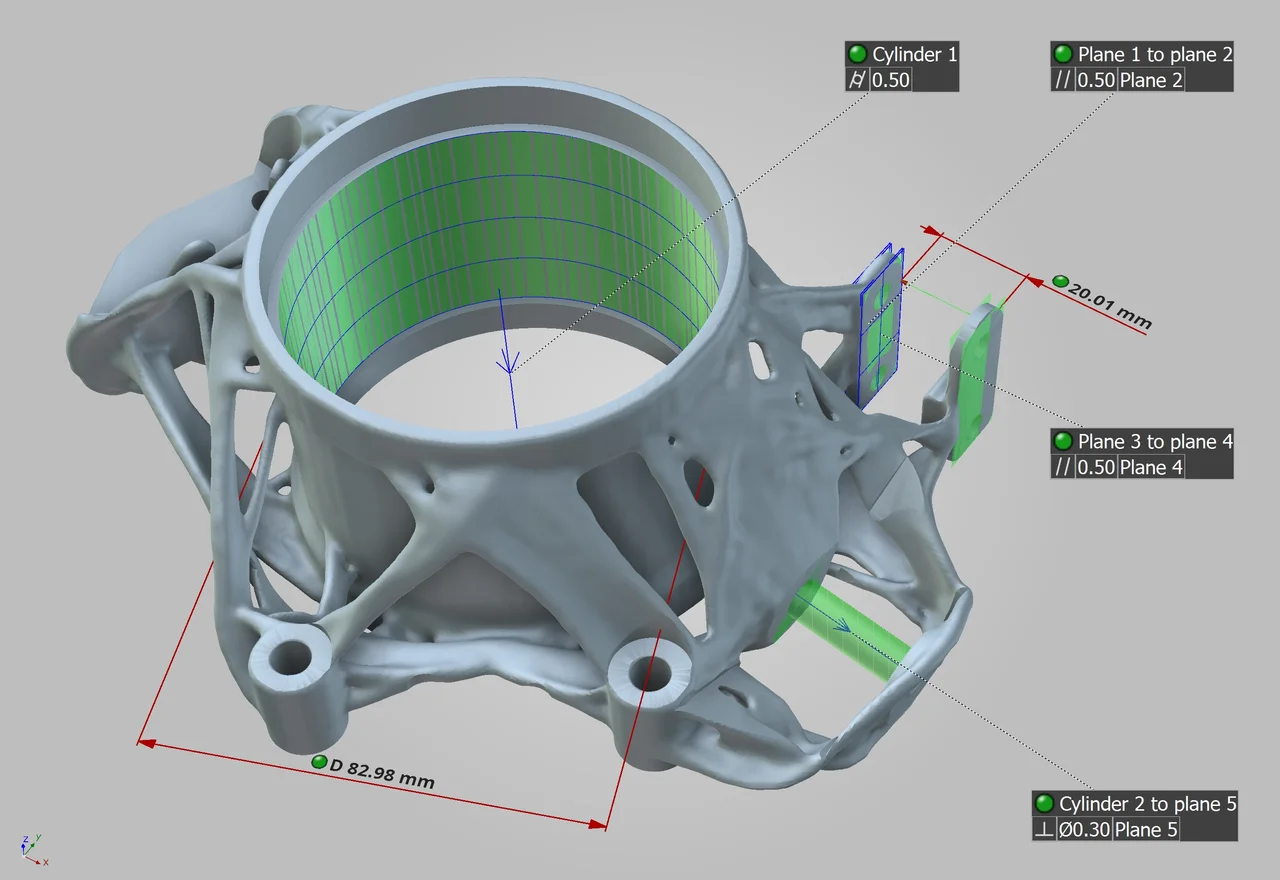Click the parallelism symbol in the Plane 3 to plane 4 annotation

pyautogui.click(x=1062, y=467)
